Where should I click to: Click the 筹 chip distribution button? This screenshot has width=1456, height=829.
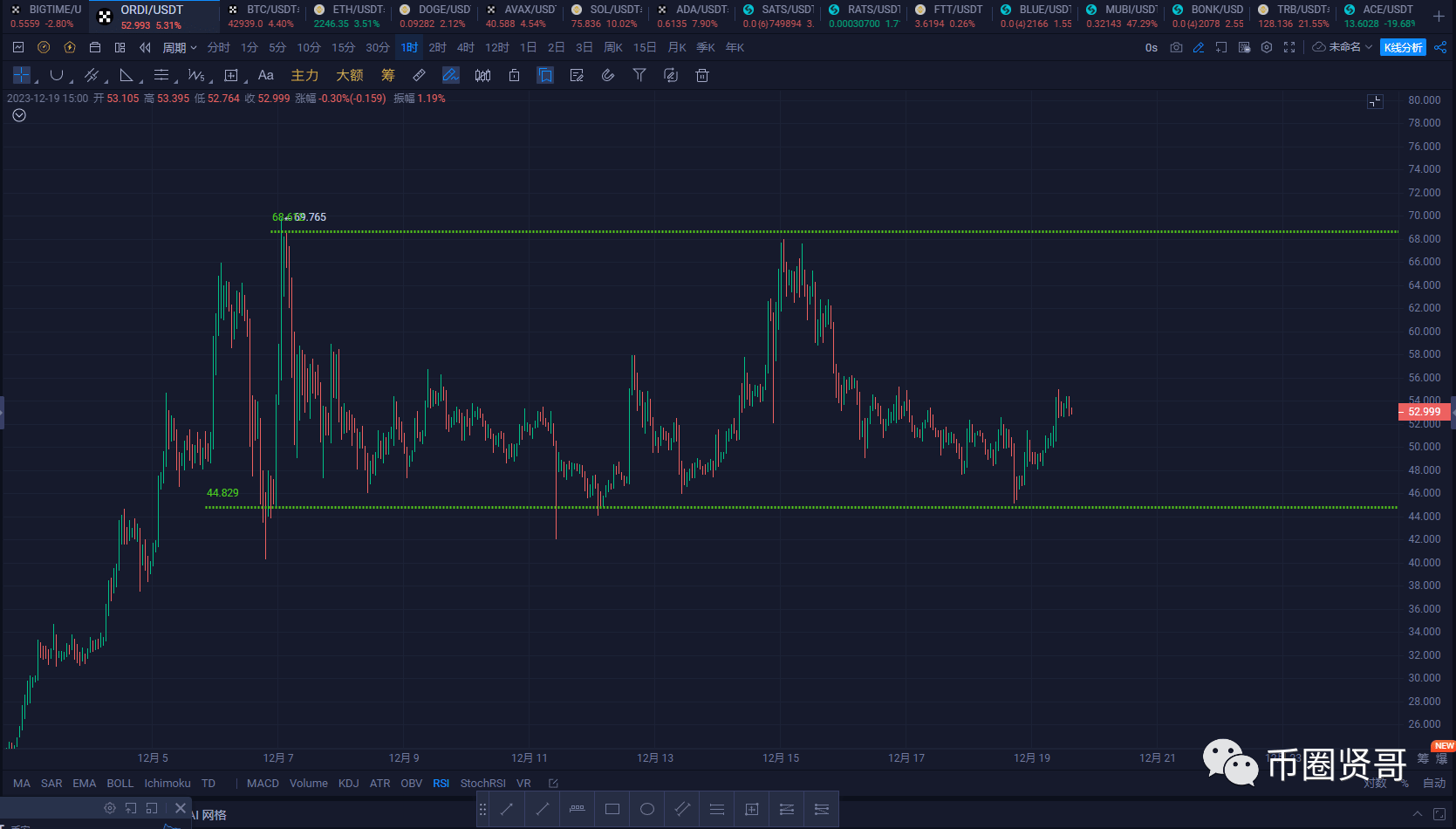pyautogui.click(x=388, y=75)
